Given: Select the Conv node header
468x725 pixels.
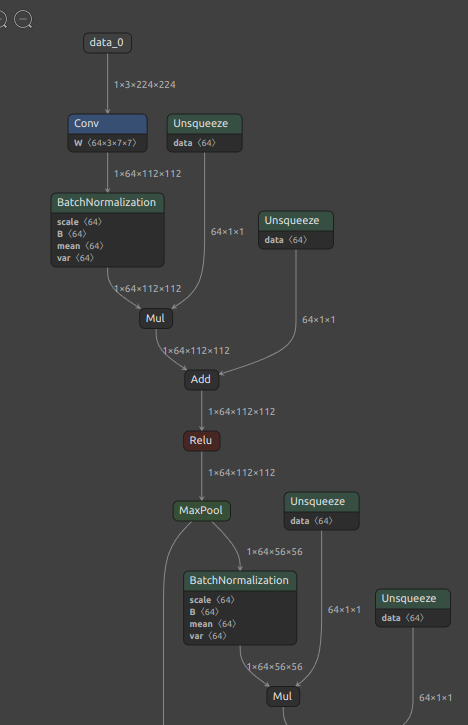Looking at the screenshot, I should click(x=108, y=123).
